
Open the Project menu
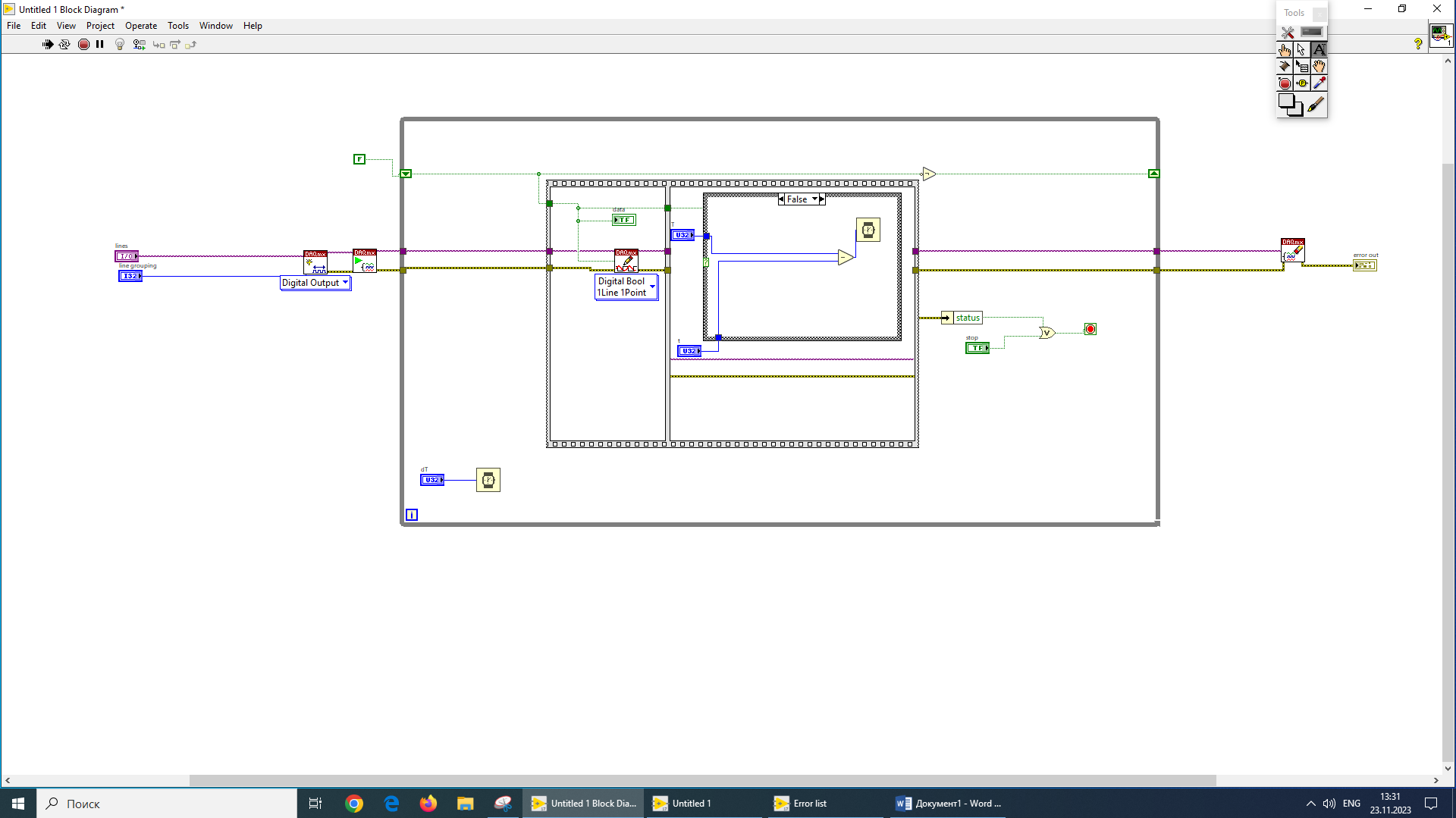click(100, 26)
